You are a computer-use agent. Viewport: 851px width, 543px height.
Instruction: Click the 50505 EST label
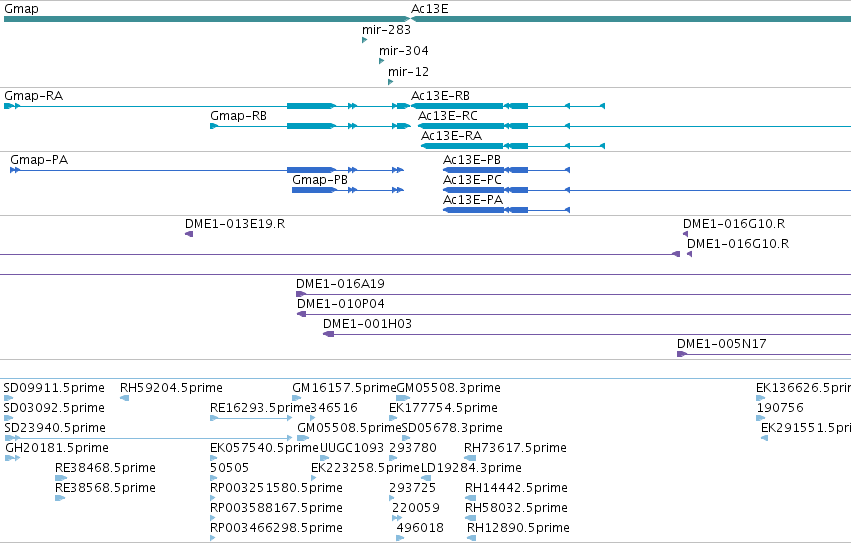click(x=230, y=468)
